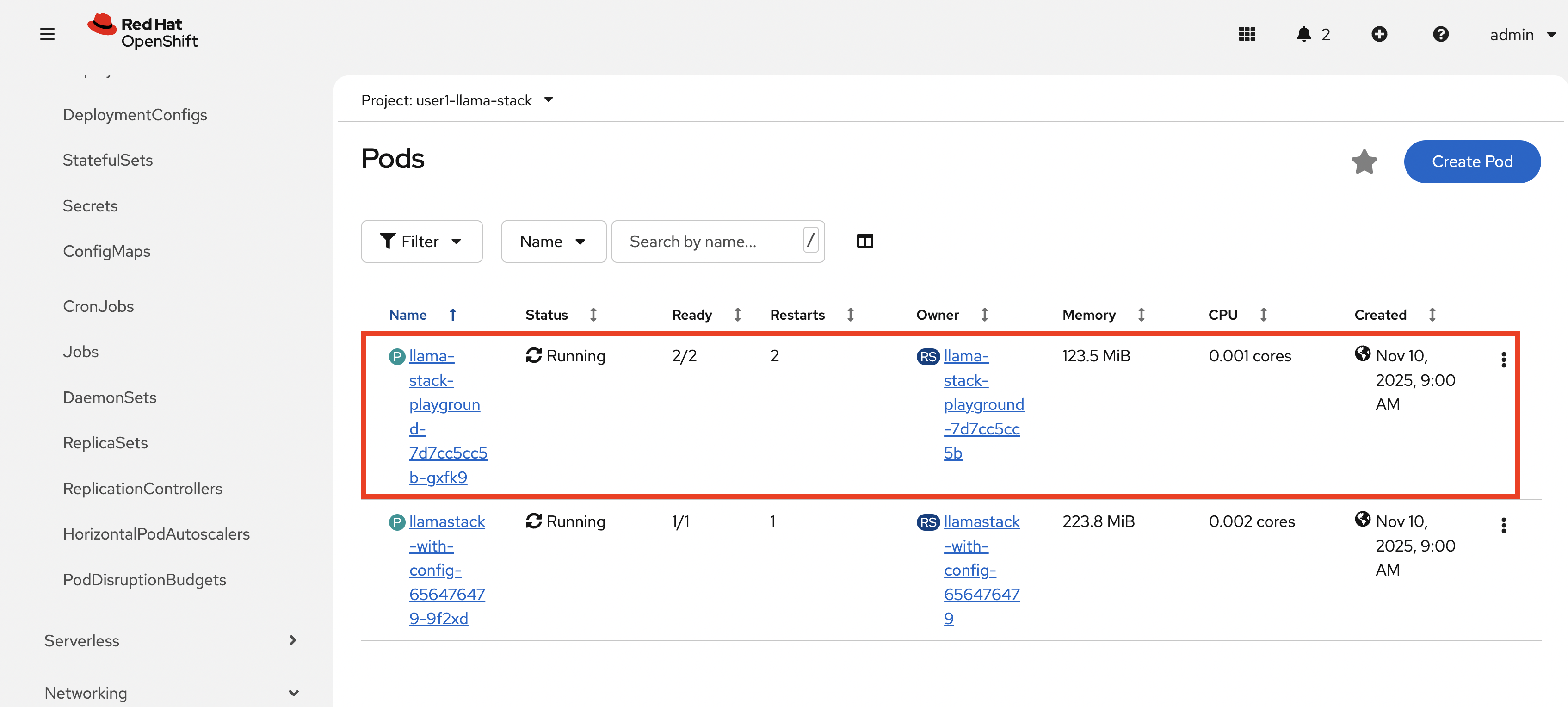Viewport: 1568px width, 707px height.
Task: Click the plus import/add icon
Action: (1379, 34)
